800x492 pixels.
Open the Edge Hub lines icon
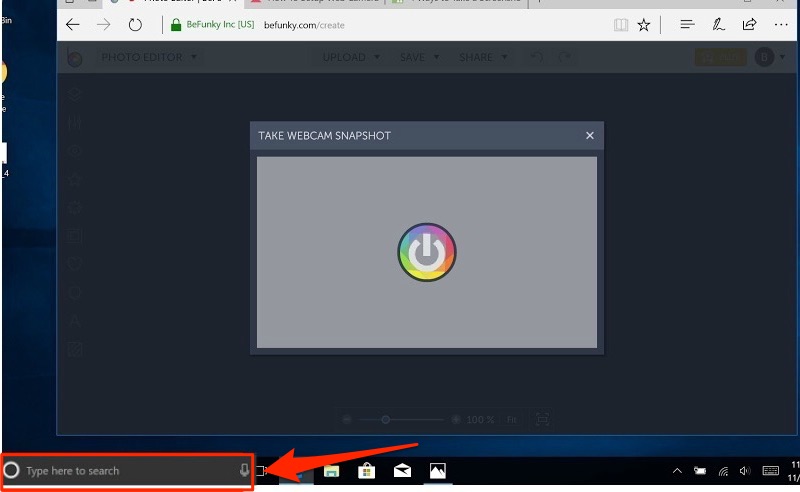click(x=687, y=24)
